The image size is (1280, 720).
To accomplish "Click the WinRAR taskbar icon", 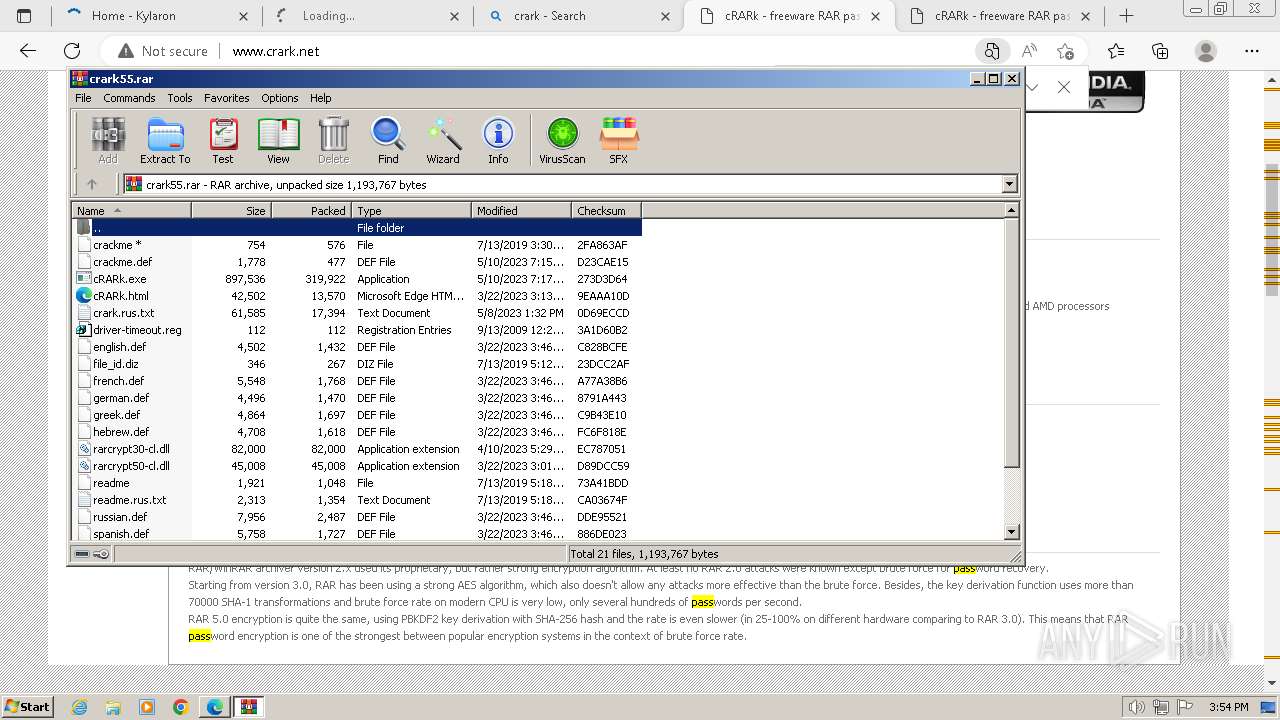I will [x=248, y=707].
